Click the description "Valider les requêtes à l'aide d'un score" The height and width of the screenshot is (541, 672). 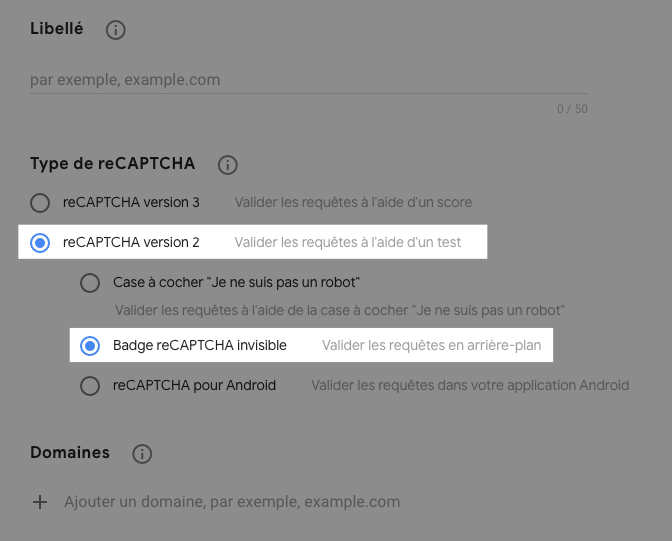coord(353,203)
